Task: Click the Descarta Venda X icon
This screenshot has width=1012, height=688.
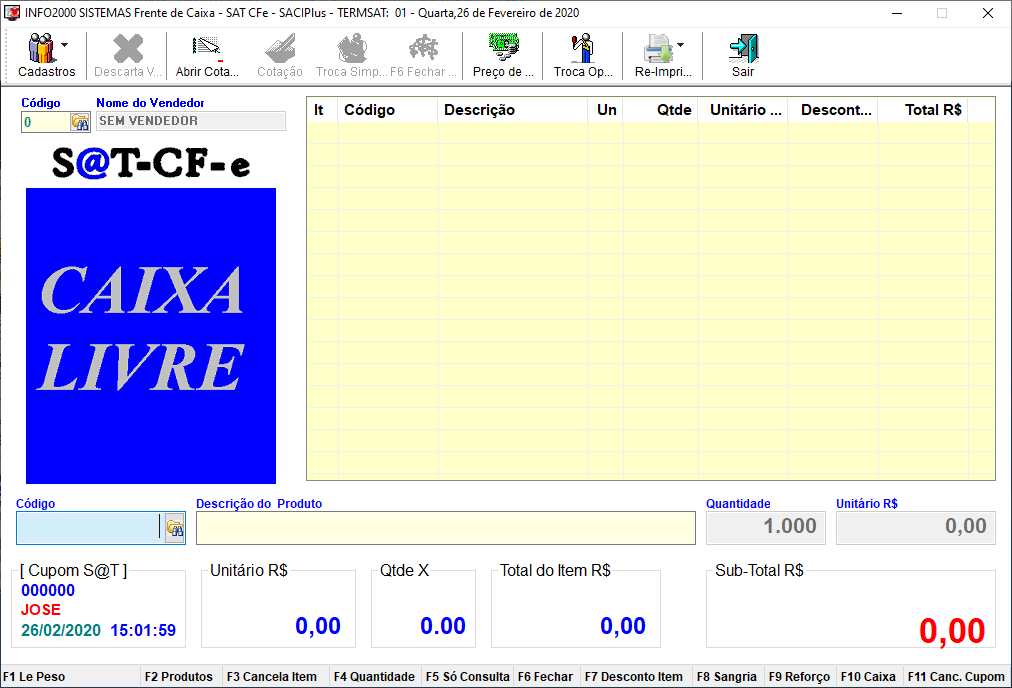Action: [128, 49]
